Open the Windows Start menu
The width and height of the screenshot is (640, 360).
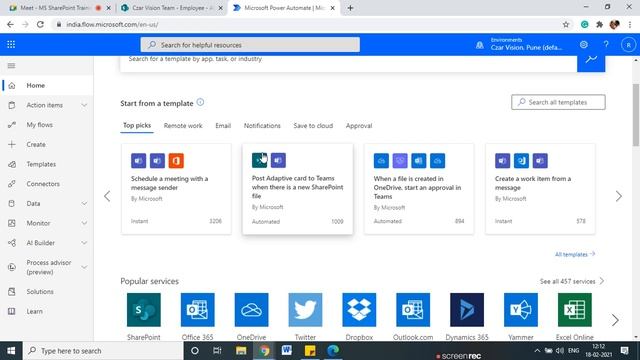click(11, 351)
